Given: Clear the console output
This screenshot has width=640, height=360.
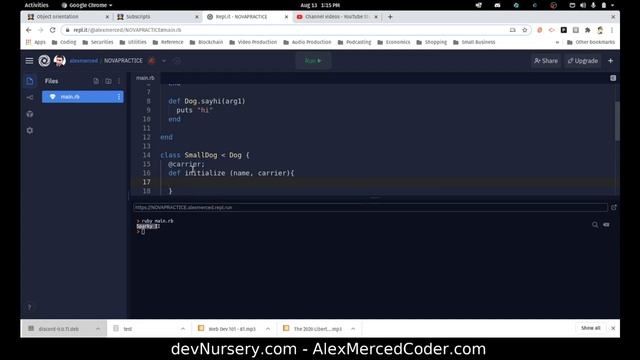Looking at the screenshot, I should [x=607, y=224].
